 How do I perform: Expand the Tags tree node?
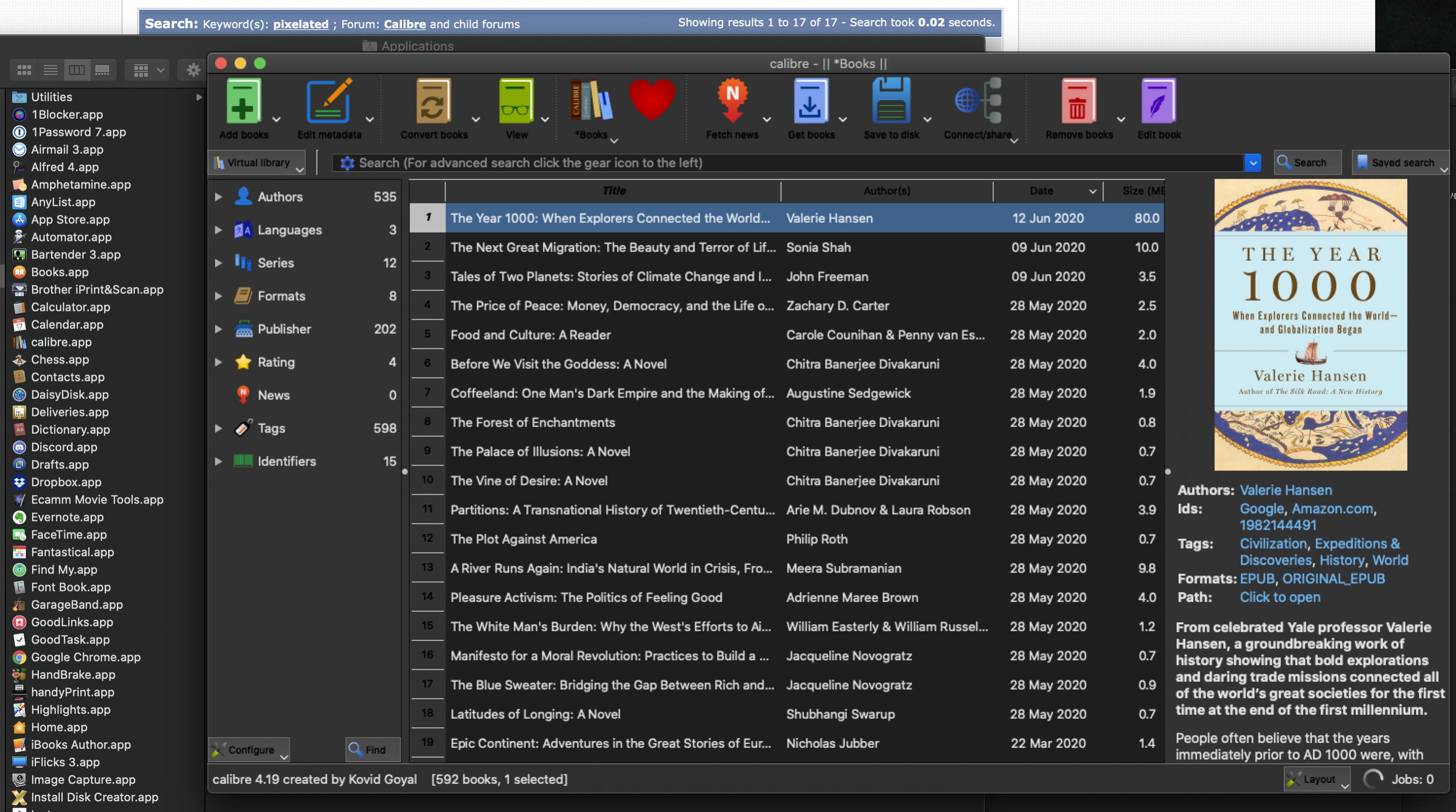pyautogui.click(x=218, y=428)
